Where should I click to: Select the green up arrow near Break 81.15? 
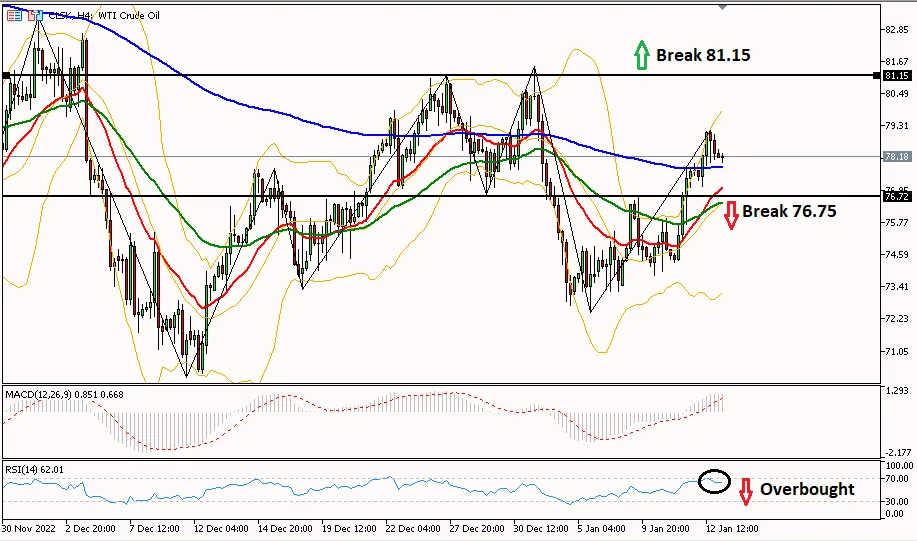pyautogui.click(x=642, y=54)
